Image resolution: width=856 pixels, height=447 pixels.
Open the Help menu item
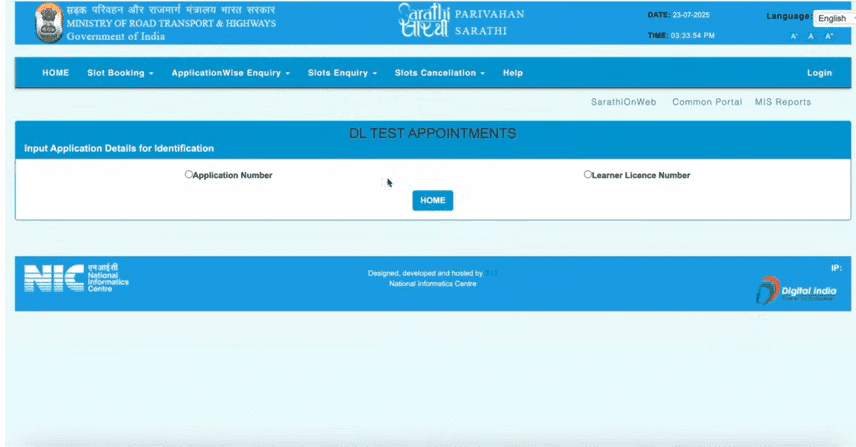pyautogui.click(x=513, y=73)
